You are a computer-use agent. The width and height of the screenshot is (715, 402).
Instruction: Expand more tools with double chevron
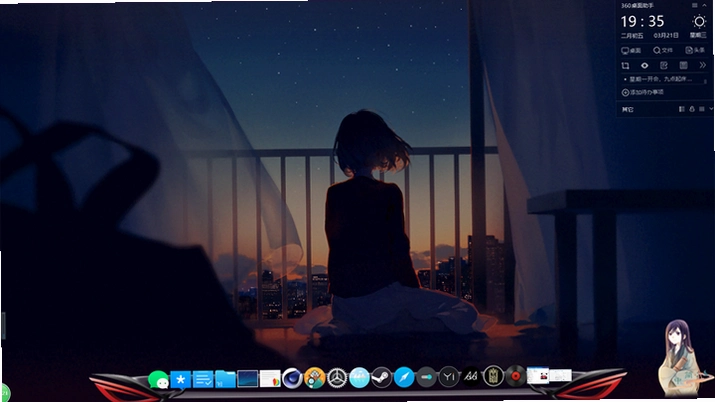click(x=703, y=66)
